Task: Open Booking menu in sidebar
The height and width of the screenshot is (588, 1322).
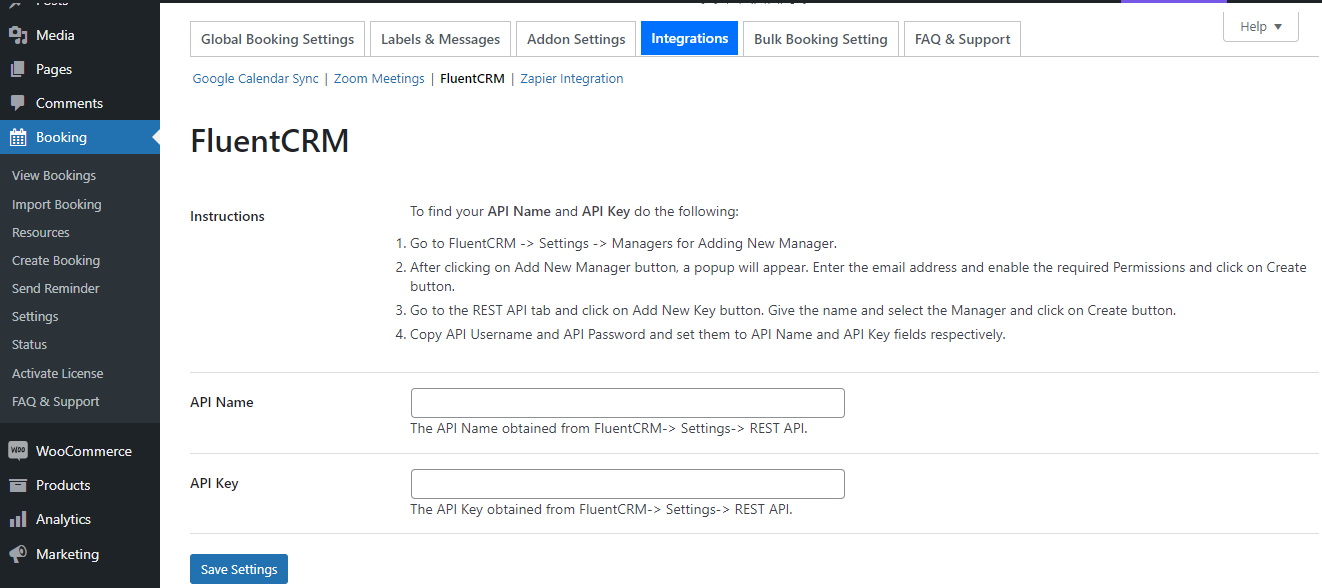Action: 80,137
